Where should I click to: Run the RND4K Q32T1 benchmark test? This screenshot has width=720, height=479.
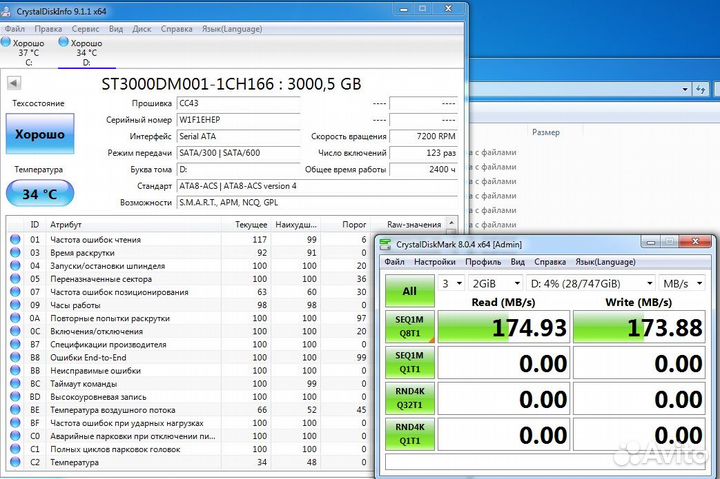pos(410,399)
